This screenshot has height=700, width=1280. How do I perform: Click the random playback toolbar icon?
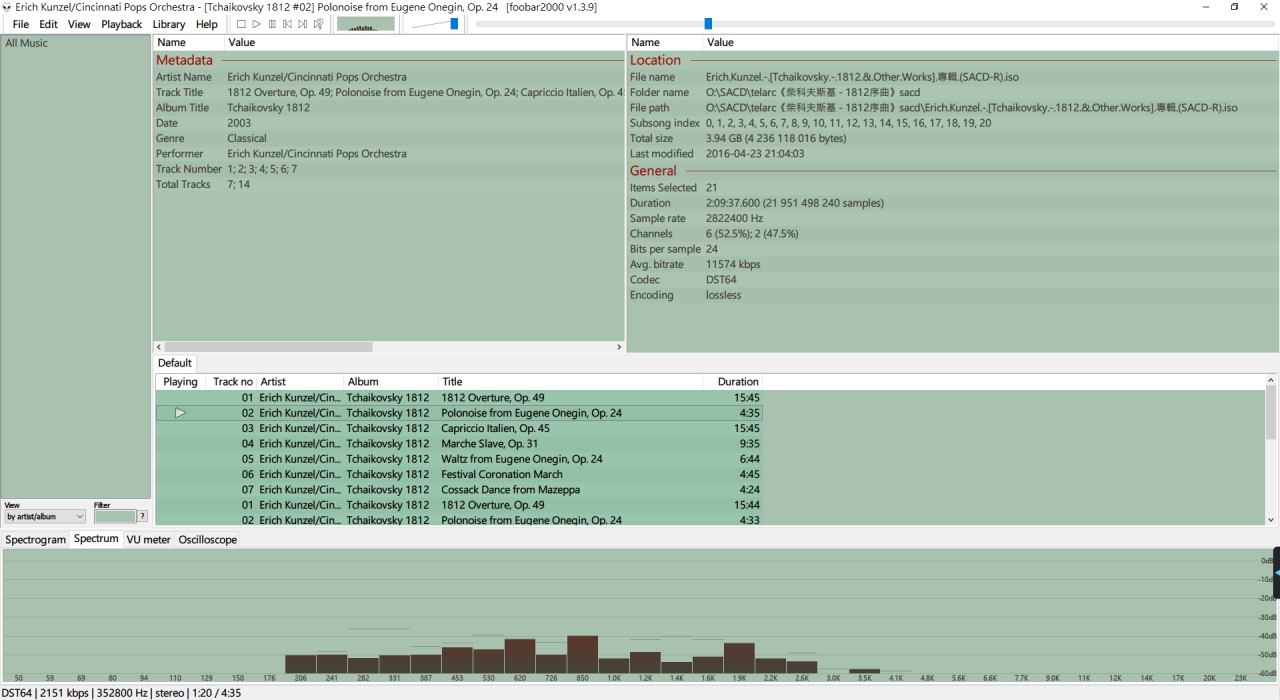318,24
